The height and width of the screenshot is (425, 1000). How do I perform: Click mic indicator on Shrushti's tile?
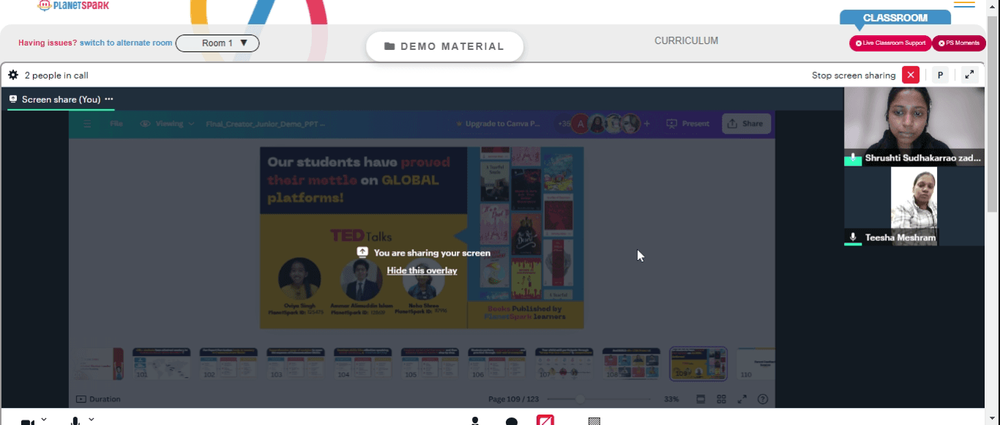click(x=853, y=158)
